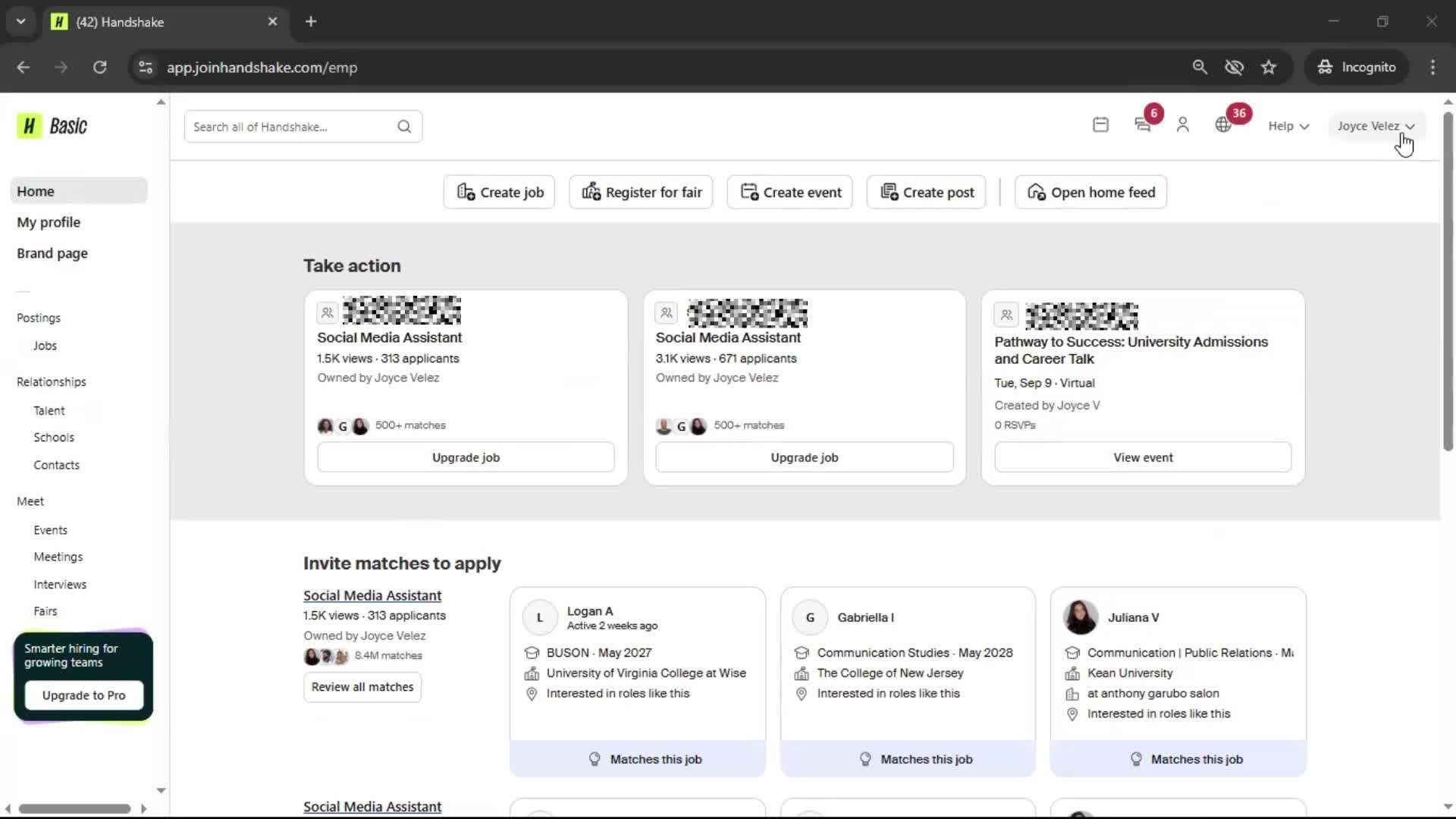This screenshot has width=1456, height=819.
Task: Bookmark this page with star icon
Action: (x=1269, y=67)
